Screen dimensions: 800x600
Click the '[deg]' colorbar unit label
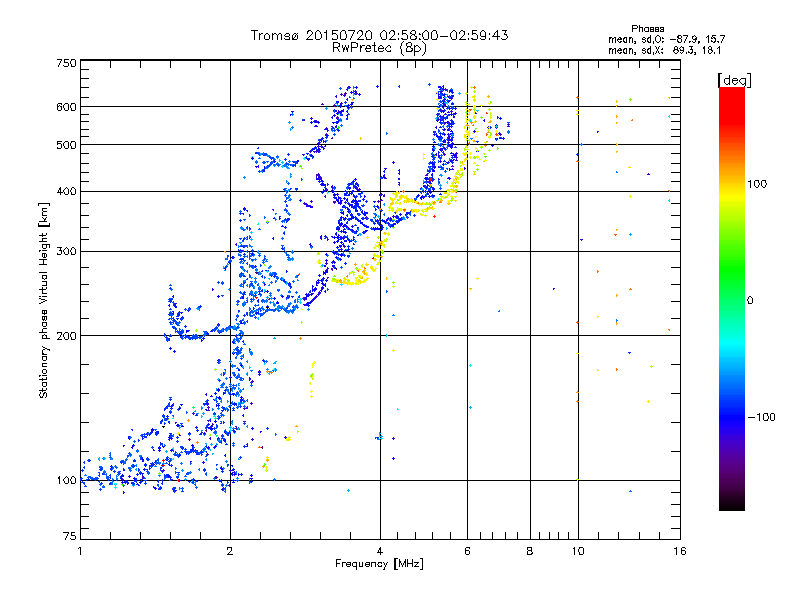[x=734, y=80]
